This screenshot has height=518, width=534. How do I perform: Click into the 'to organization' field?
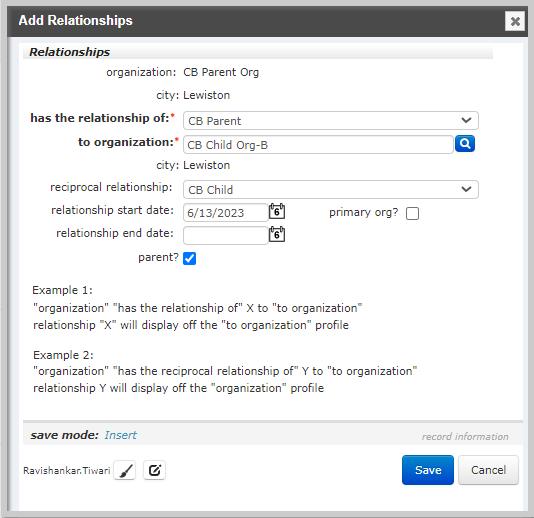pos(318,145)
